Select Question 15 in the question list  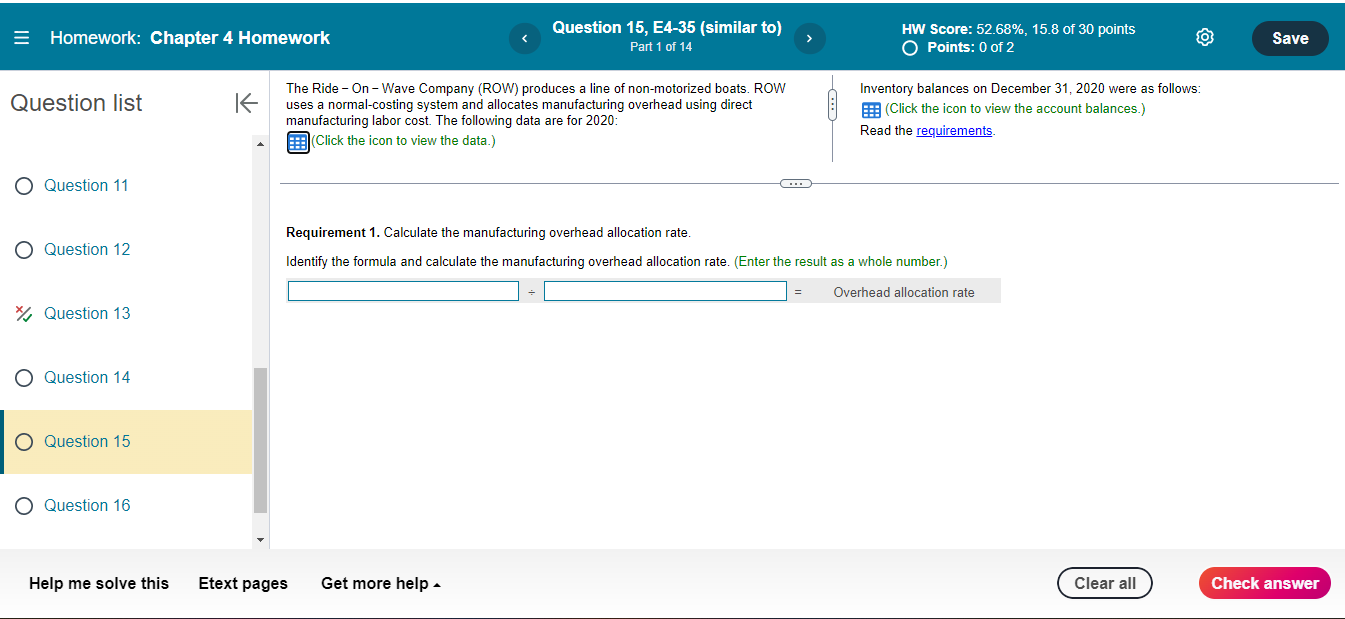(86, 441)
